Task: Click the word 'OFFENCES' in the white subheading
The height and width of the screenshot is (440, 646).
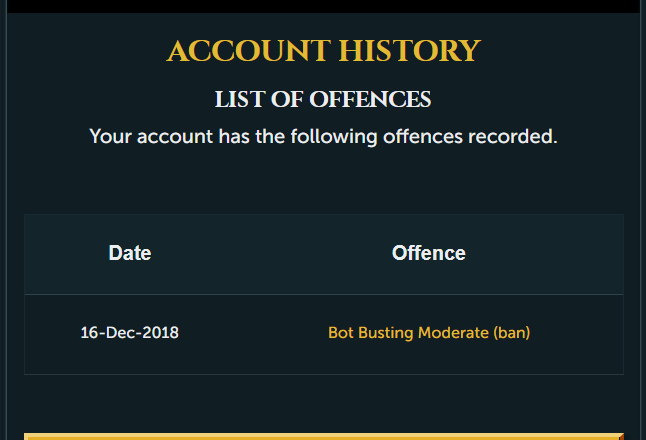Action: (x=370, y=99)
